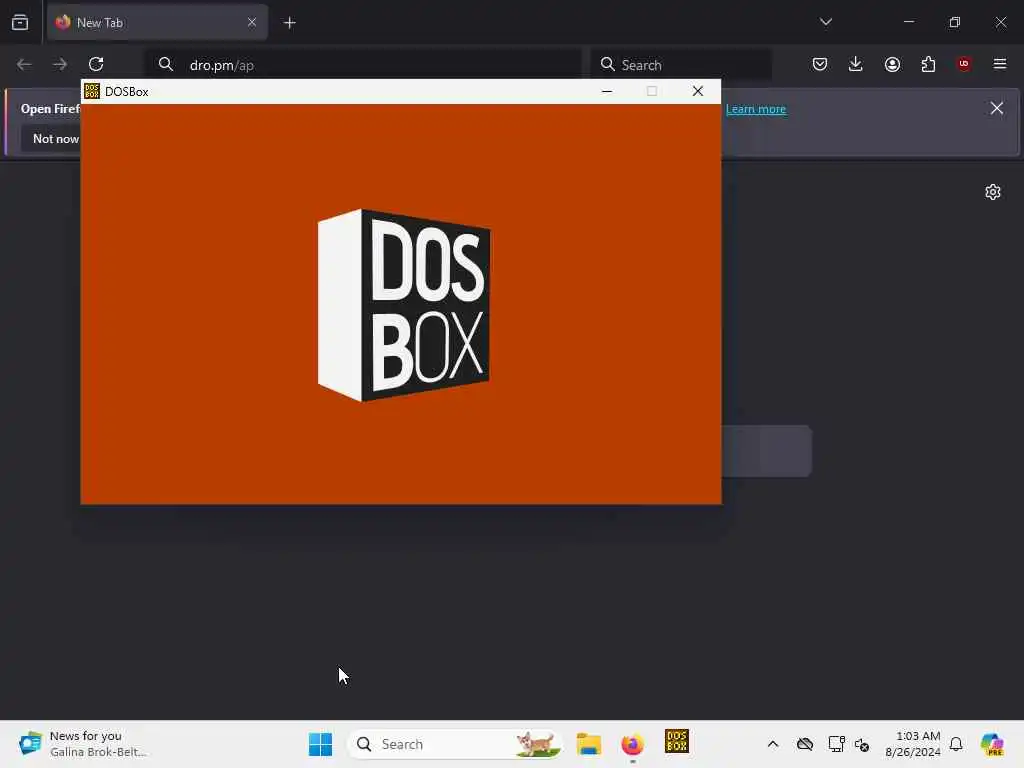Click the OneDrive cloud tray icon
The height and width of the screenshot is (768, 1024).
[x=805, y=744]
